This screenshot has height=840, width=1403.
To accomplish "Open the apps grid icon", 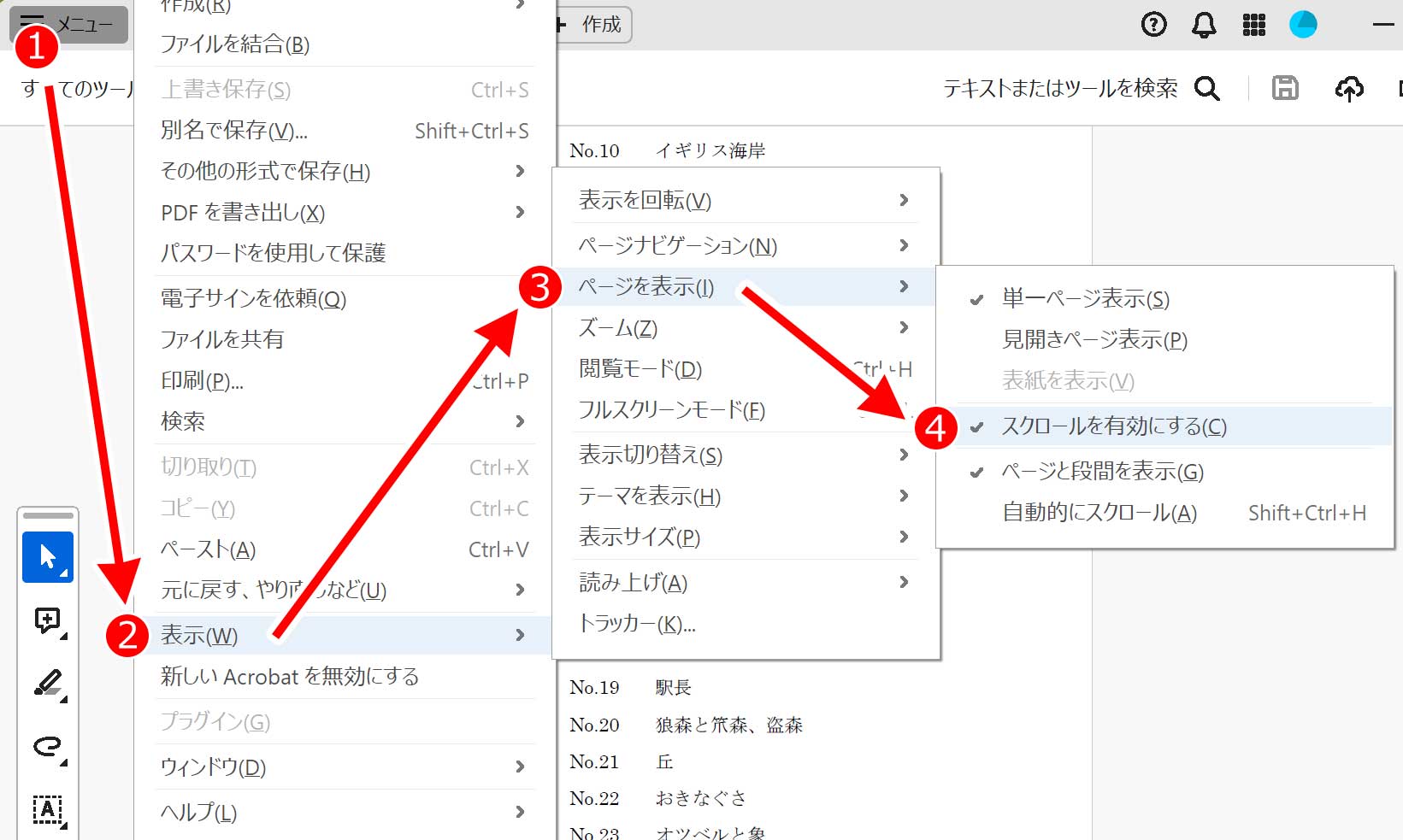I will click(1253, 25).
